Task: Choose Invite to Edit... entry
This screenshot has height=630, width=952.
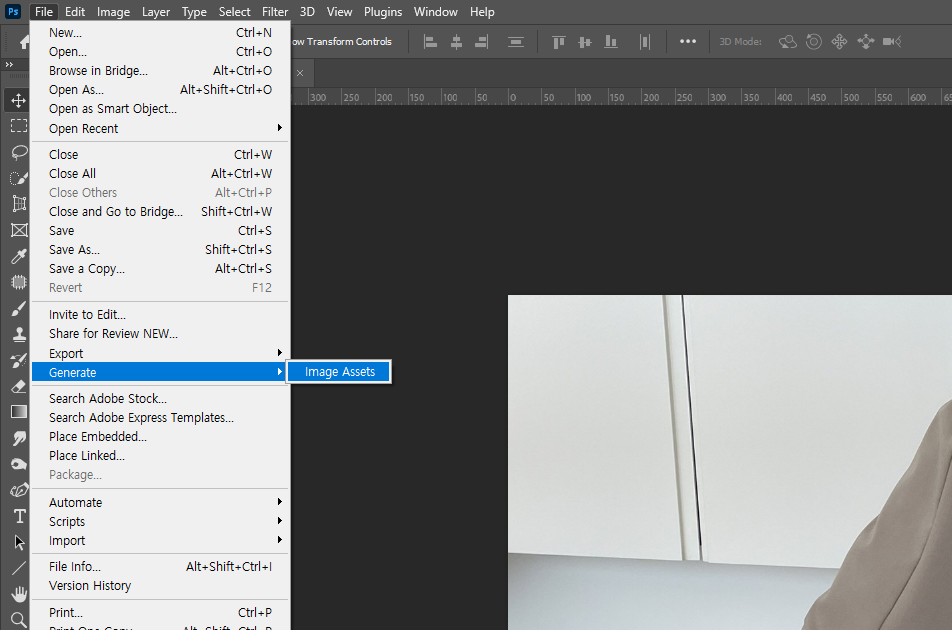Action: point(160,314)
